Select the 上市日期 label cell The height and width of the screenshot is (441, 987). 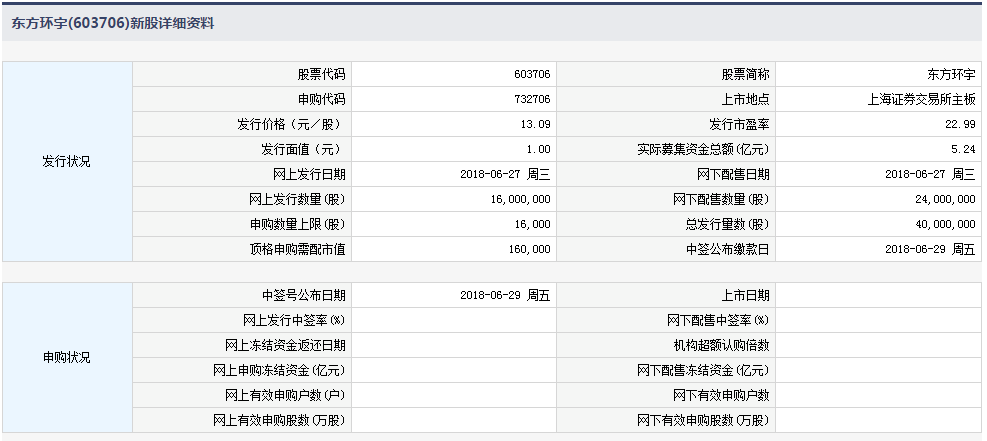click(744, 295)
